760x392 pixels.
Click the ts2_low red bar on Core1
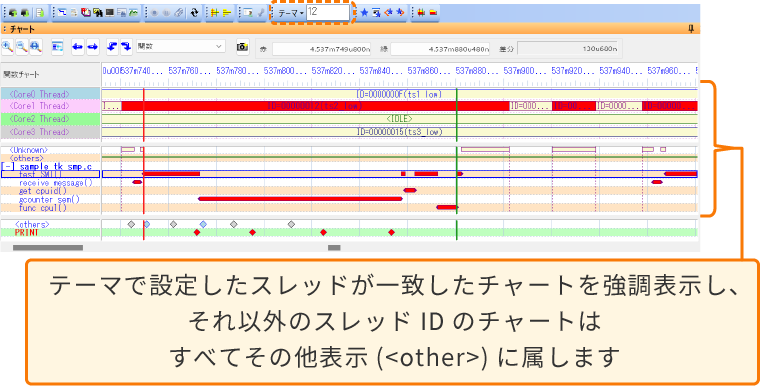click(x=315, y=106)
